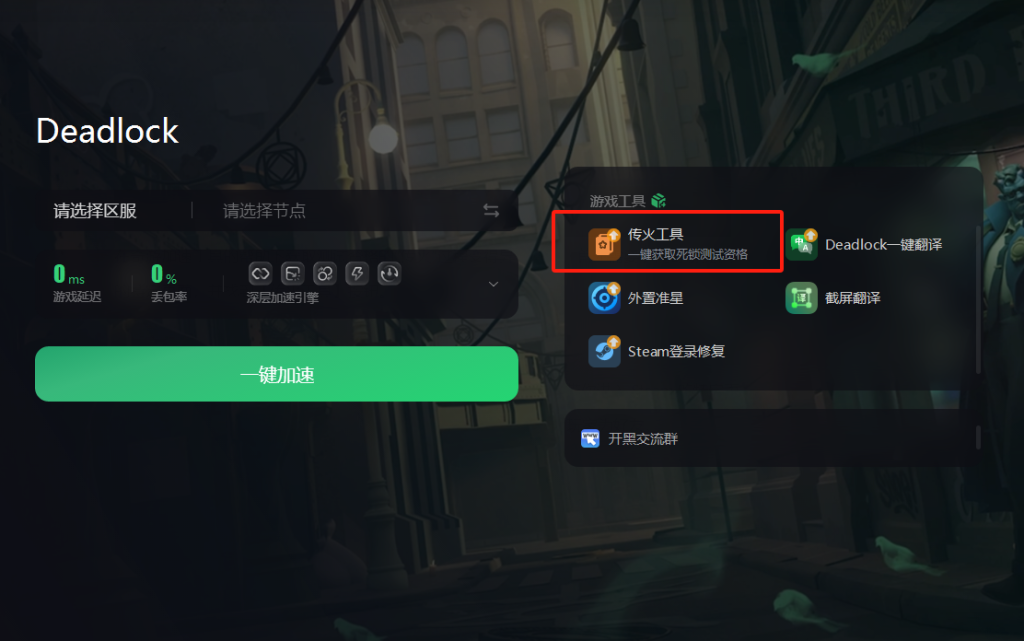Toggle the lightning bolt acceleration engine icon
This screenshot has height=641, width=1024.
[357, 274]
